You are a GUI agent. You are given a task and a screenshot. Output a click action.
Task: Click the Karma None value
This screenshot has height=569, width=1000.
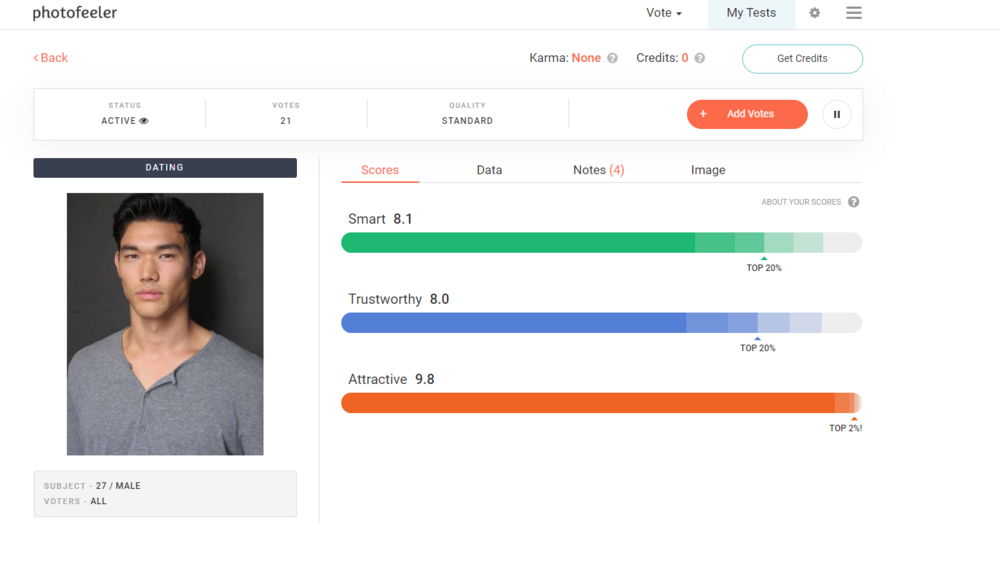point(586,58)
